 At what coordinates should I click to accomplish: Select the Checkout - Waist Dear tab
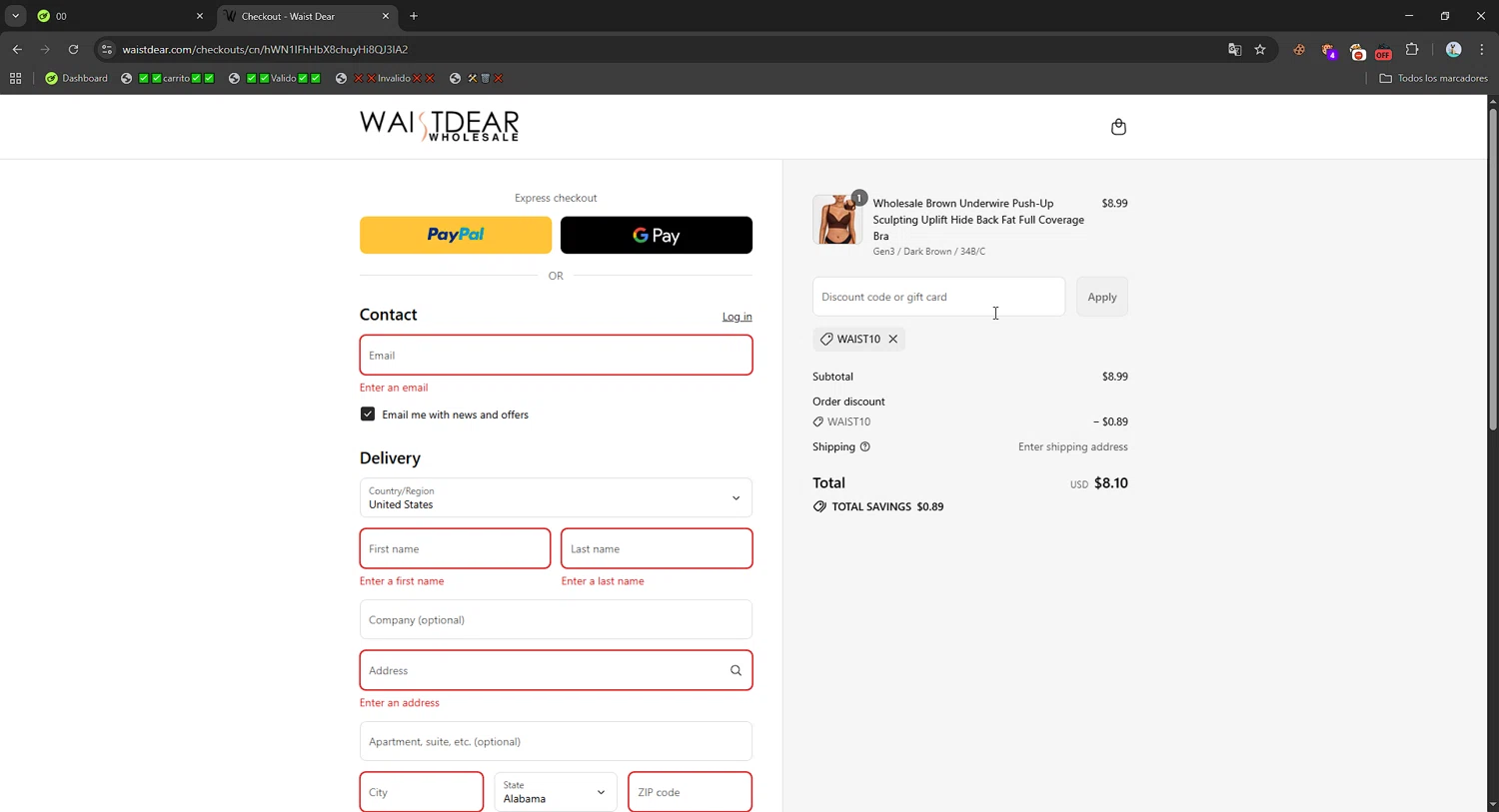click(306, 16)
